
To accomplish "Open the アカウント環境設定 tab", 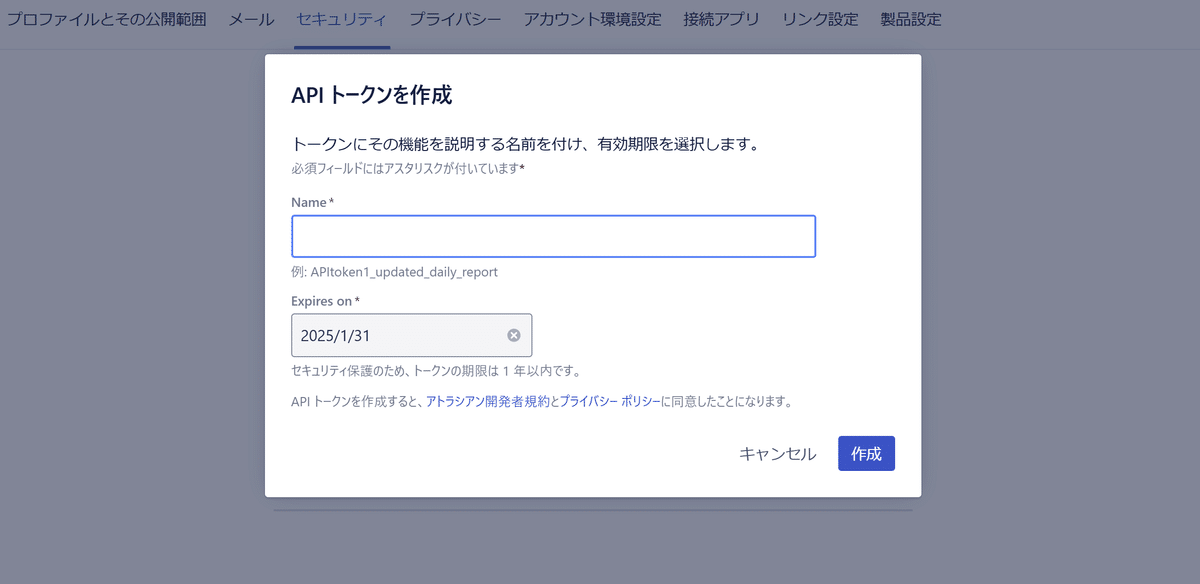I will point(592,19).
